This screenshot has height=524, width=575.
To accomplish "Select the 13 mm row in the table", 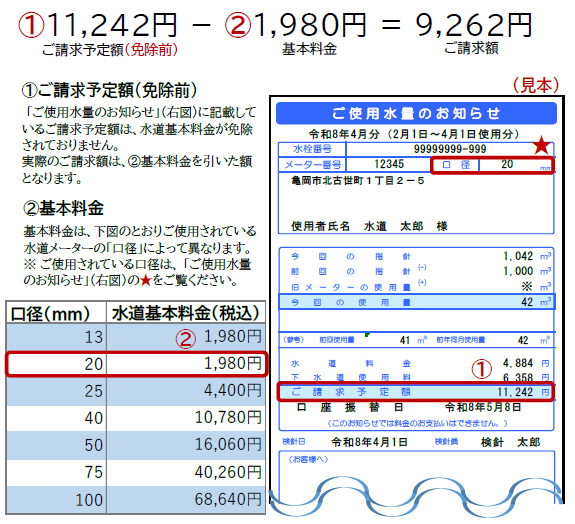I will [136, 337].
